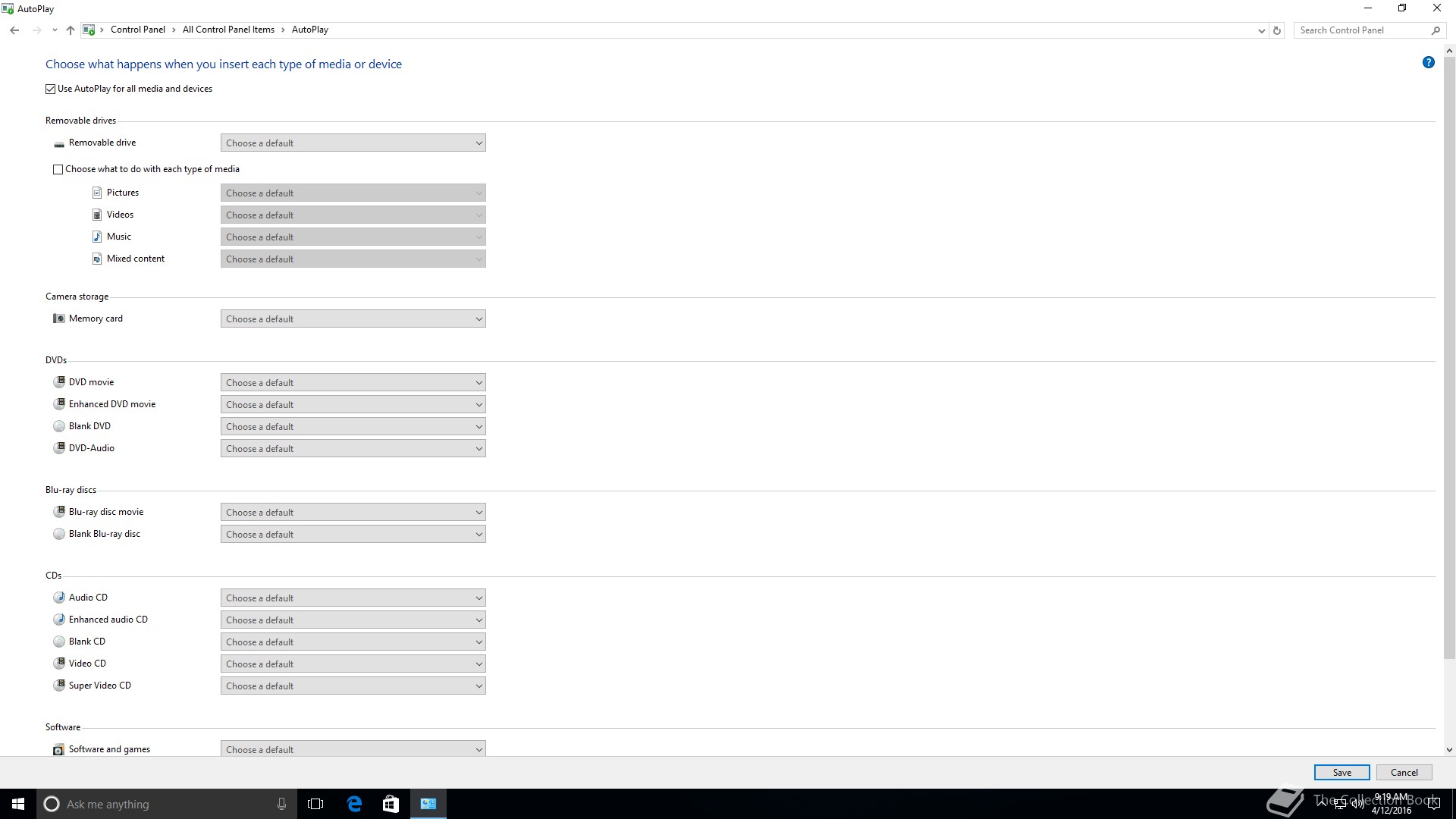Click the Blank CD icon

[x=59, y=642]
